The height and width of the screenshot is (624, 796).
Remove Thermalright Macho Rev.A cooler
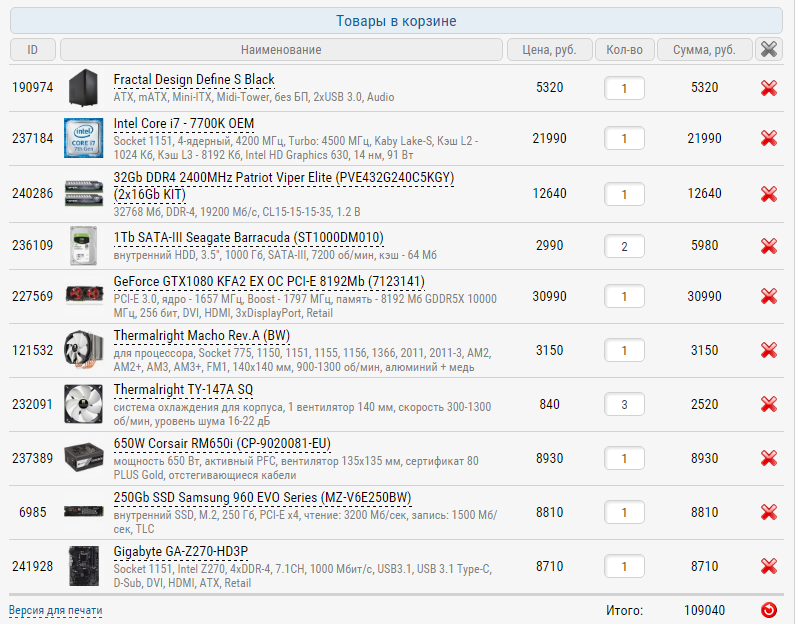pos(769,350)
